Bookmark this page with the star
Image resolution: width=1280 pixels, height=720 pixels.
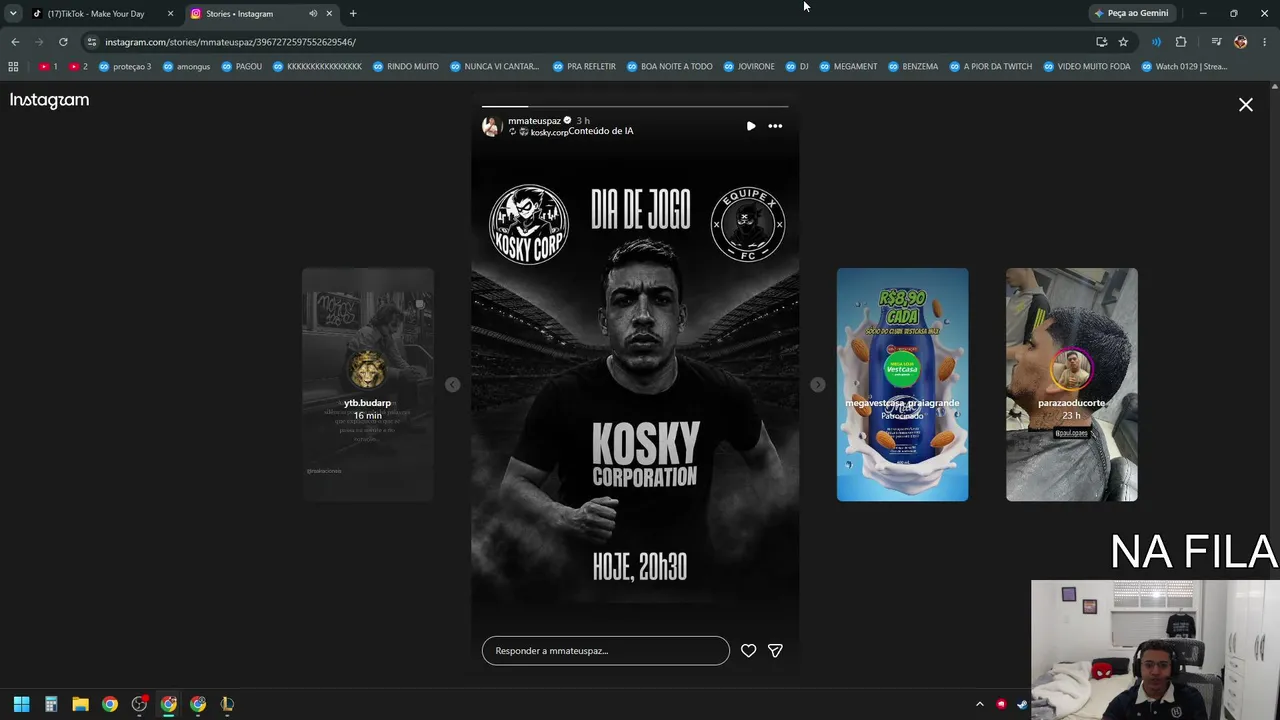click(x=1123, y=42)
